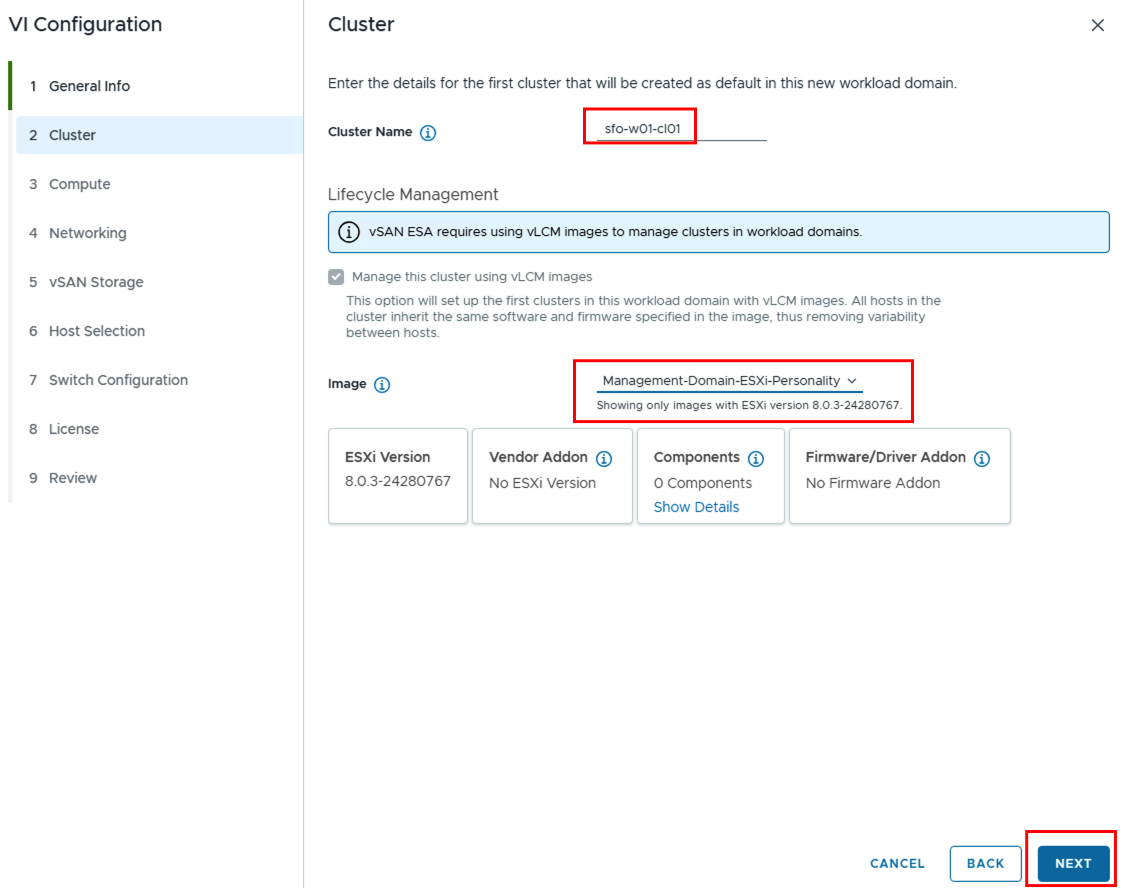Screen dimensions: 1124x888
Task: Close the Cluster configuration panel
Action: (1098, 25)
